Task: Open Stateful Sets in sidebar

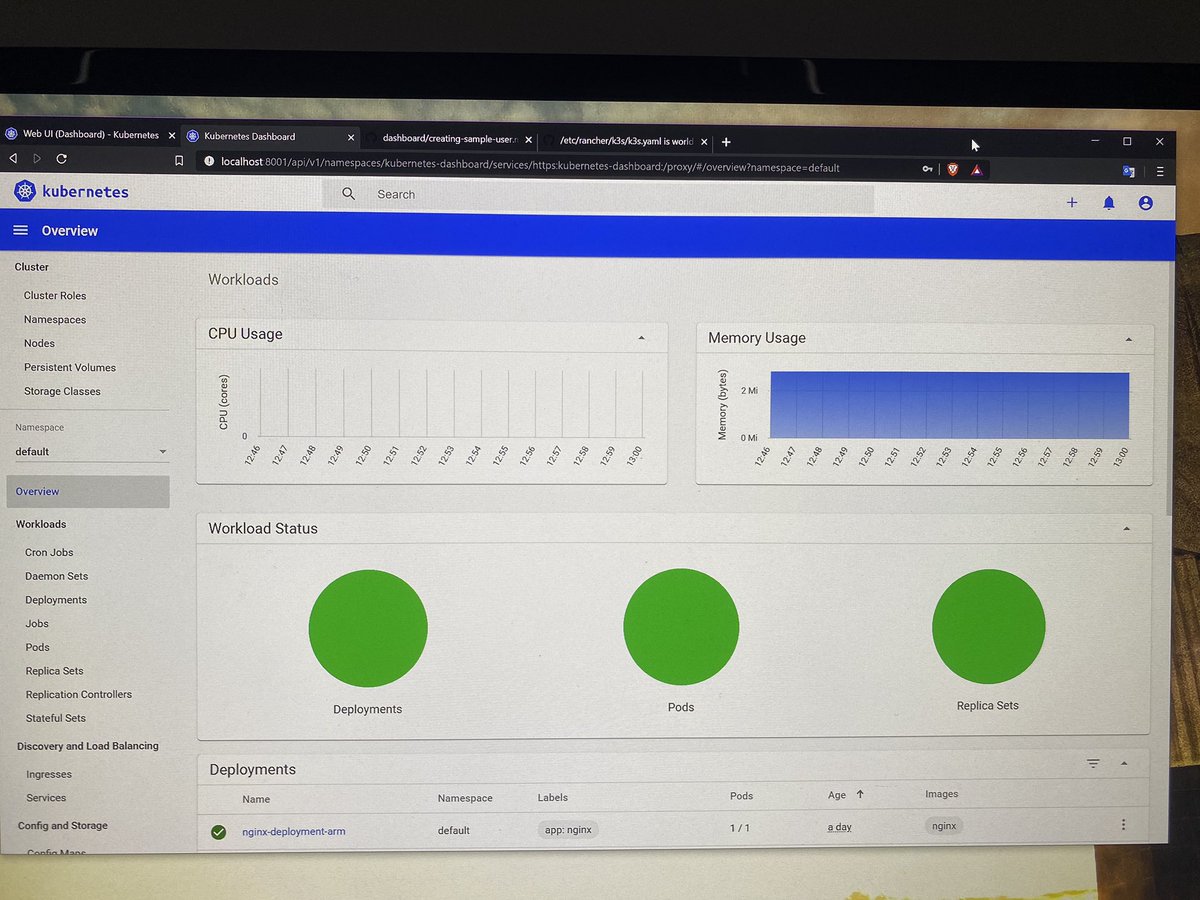Action: click(56, 719)
